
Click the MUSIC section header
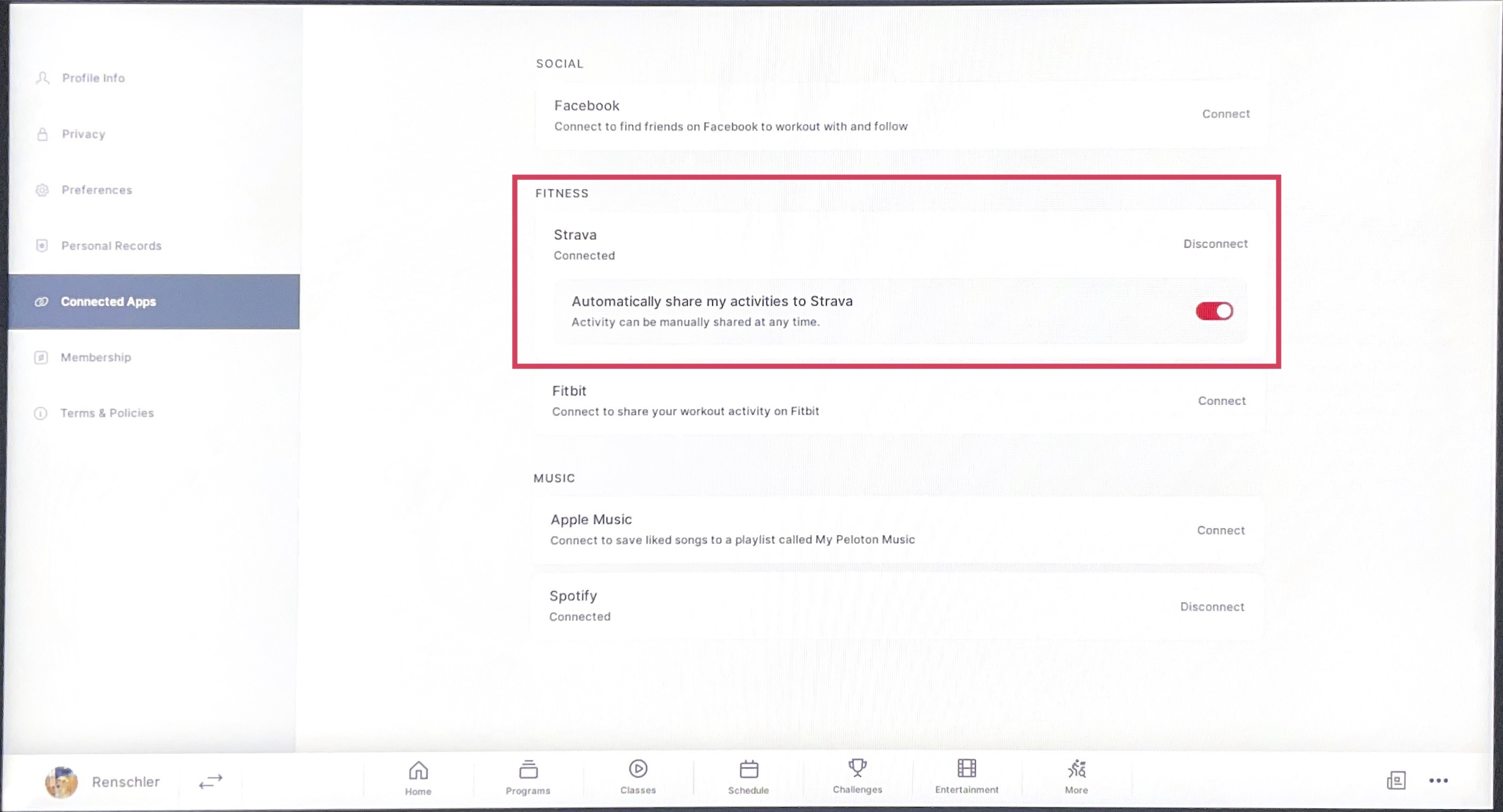click(x=554, y=478)
